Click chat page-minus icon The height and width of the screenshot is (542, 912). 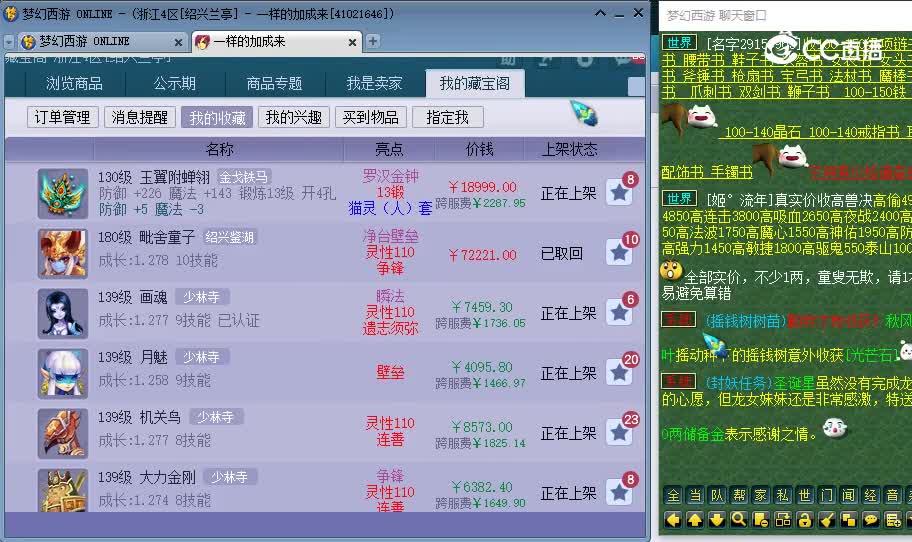tap(761, 520)
